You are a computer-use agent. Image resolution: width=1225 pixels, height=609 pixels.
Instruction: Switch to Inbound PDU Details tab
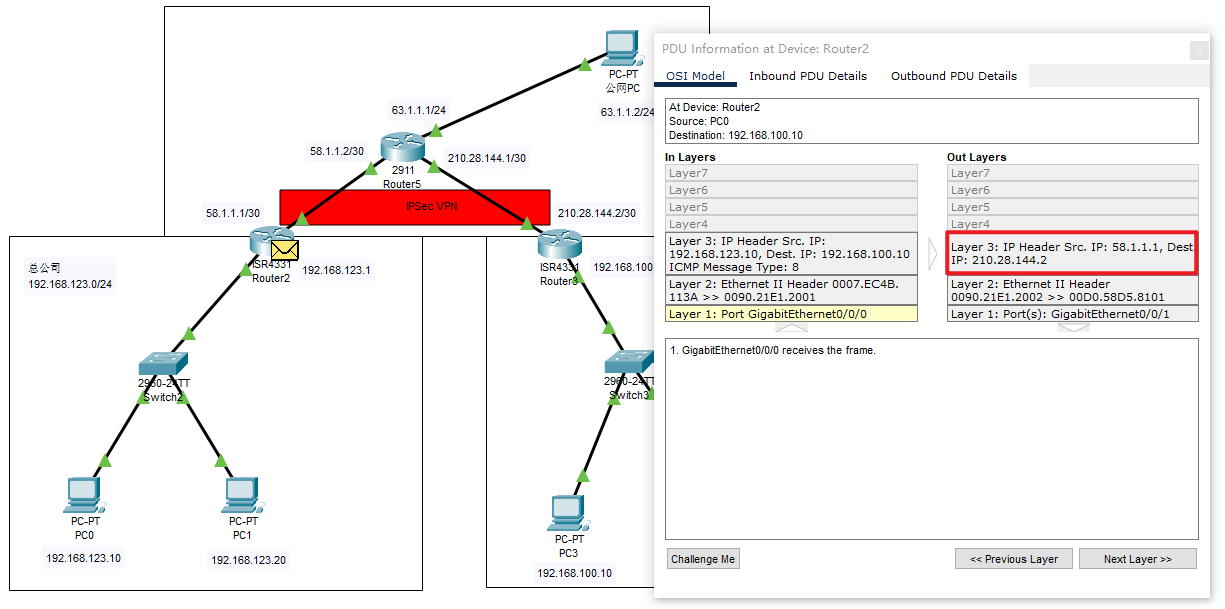[x=807, y=76]
